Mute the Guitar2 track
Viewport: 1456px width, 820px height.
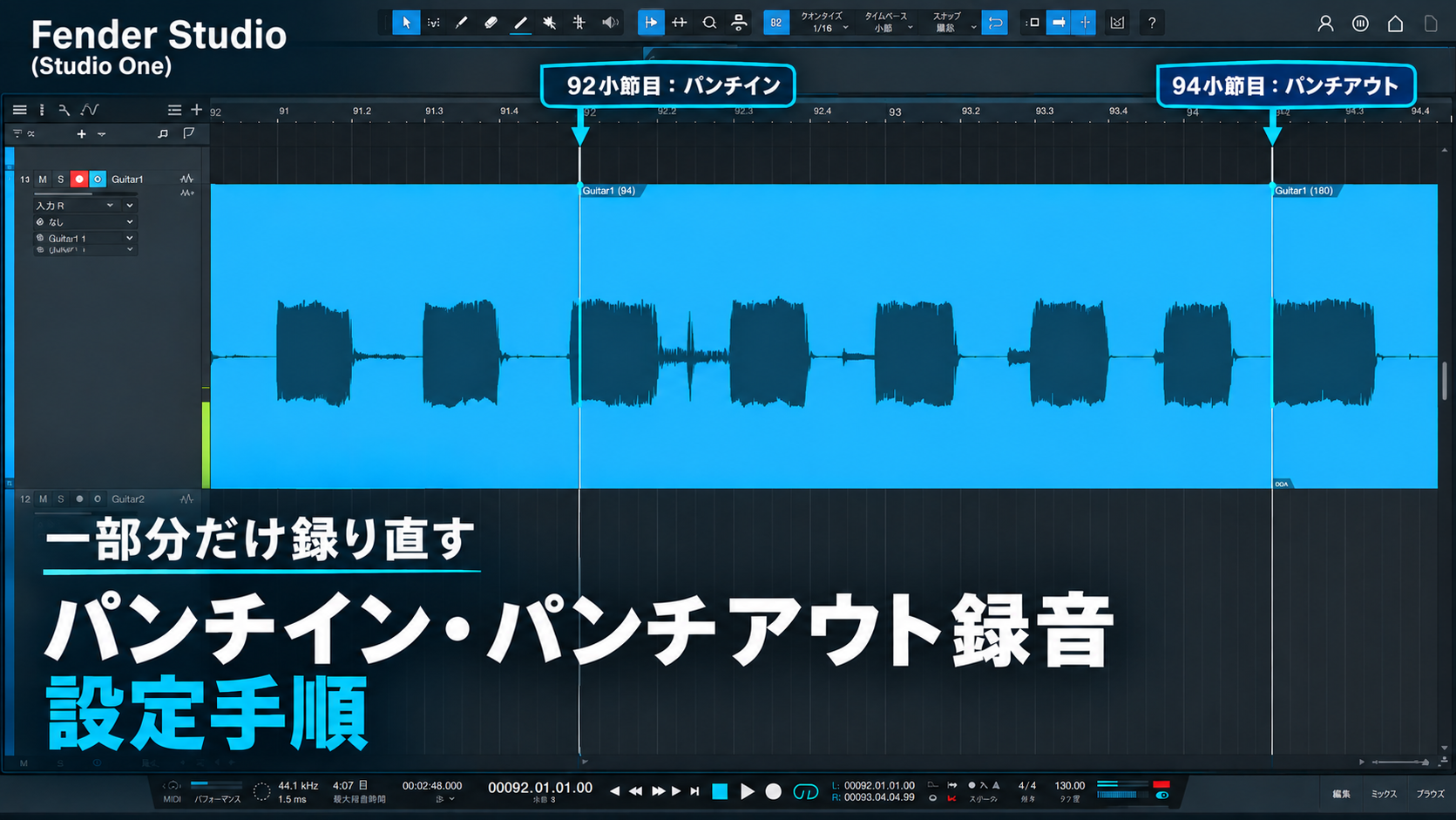click(x=43, y=499)
